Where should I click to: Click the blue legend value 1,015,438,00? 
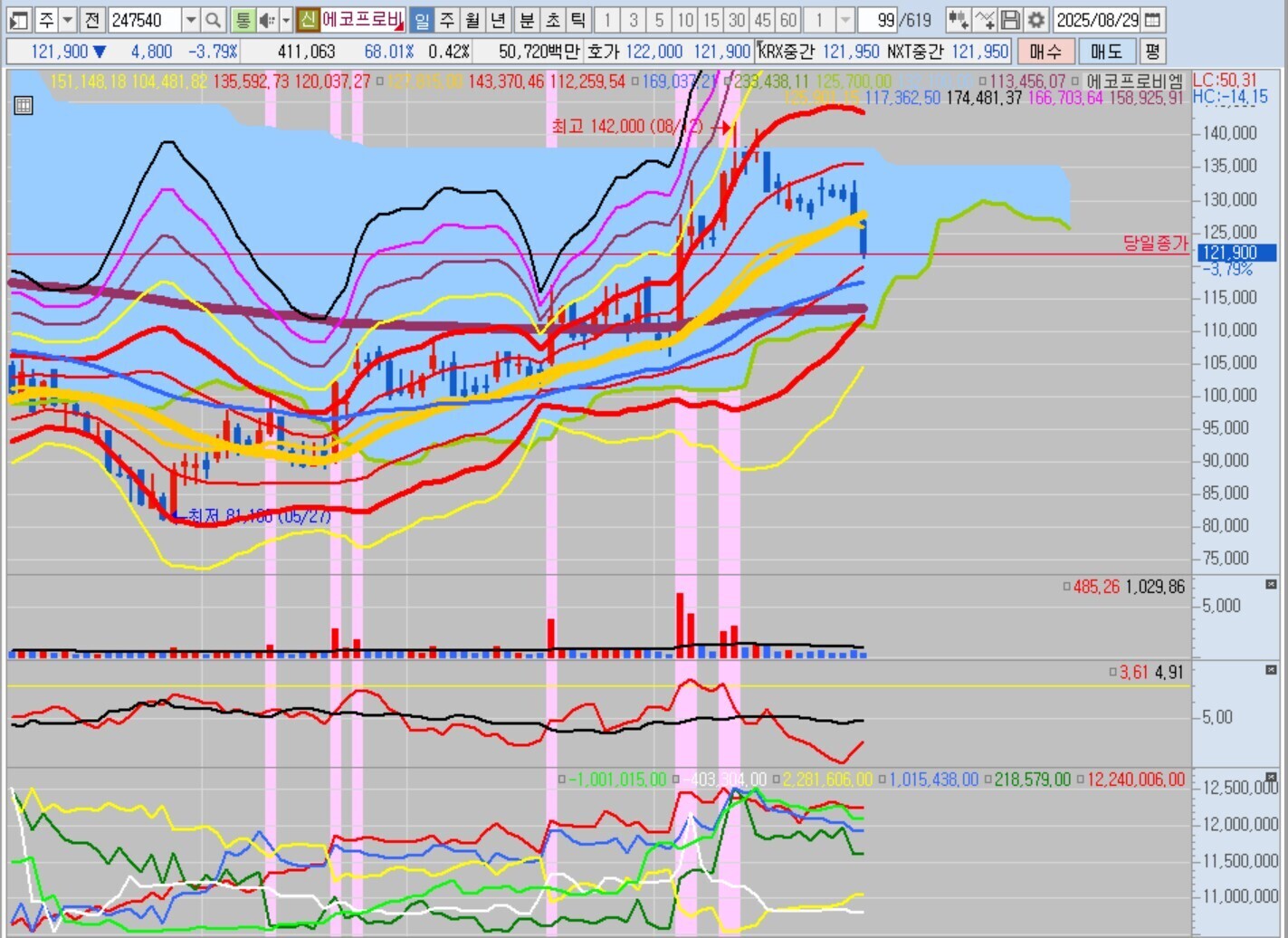click(934, 779)
